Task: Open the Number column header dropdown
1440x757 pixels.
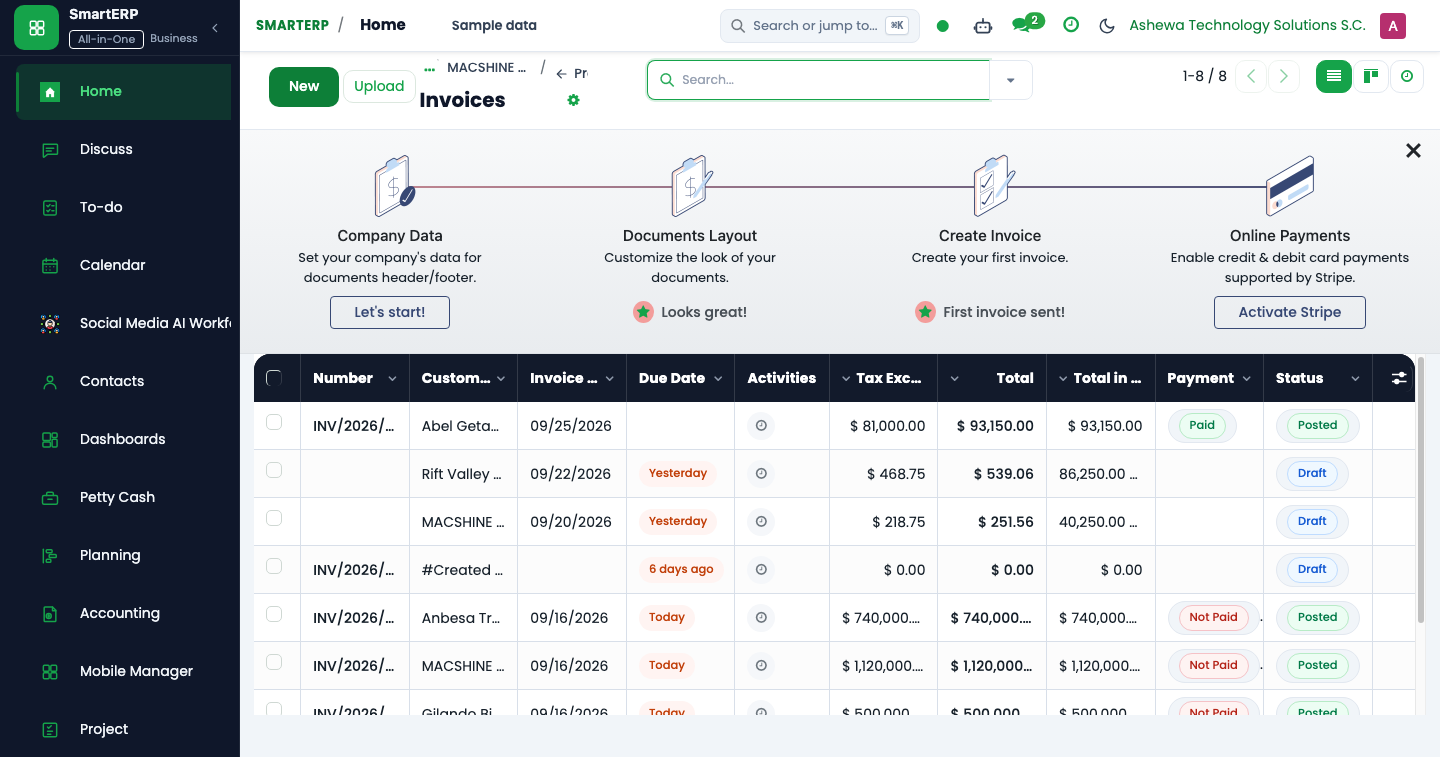Action: 392,379
